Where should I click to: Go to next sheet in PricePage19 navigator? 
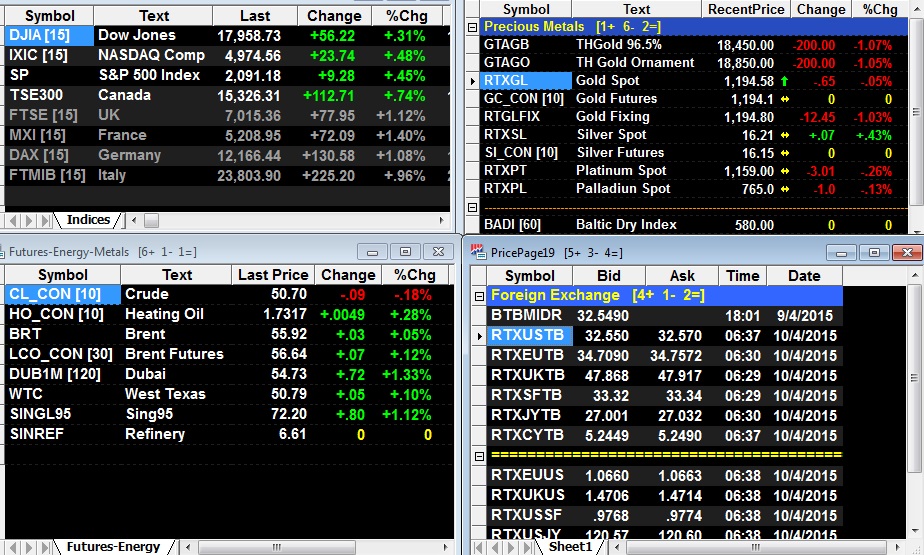512,547
